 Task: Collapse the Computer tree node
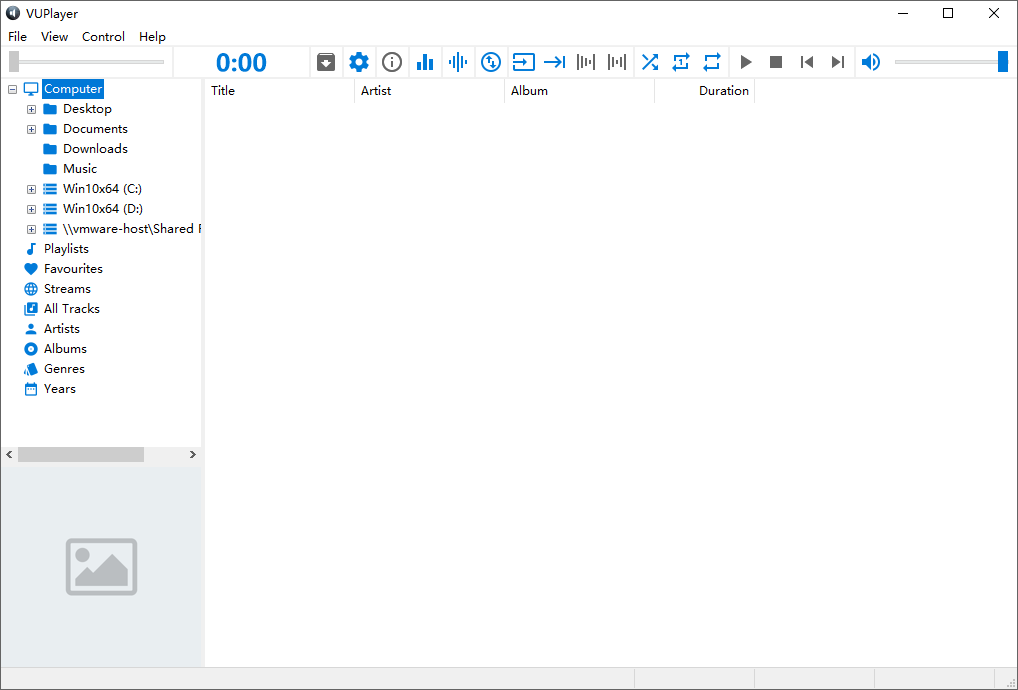coord(12,89)
